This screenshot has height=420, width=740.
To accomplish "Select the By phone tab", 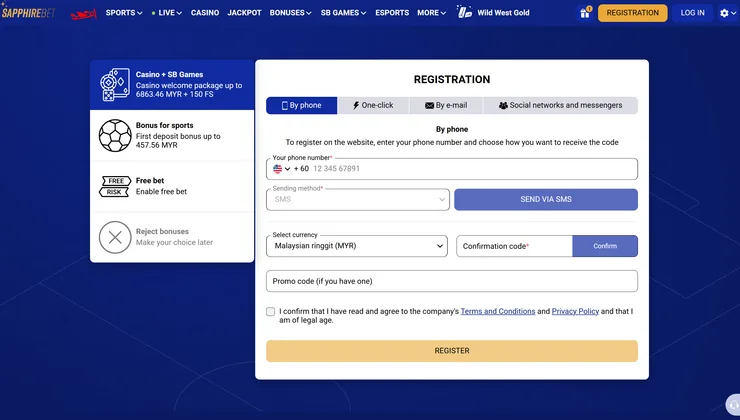I will (x=302, y=105).
